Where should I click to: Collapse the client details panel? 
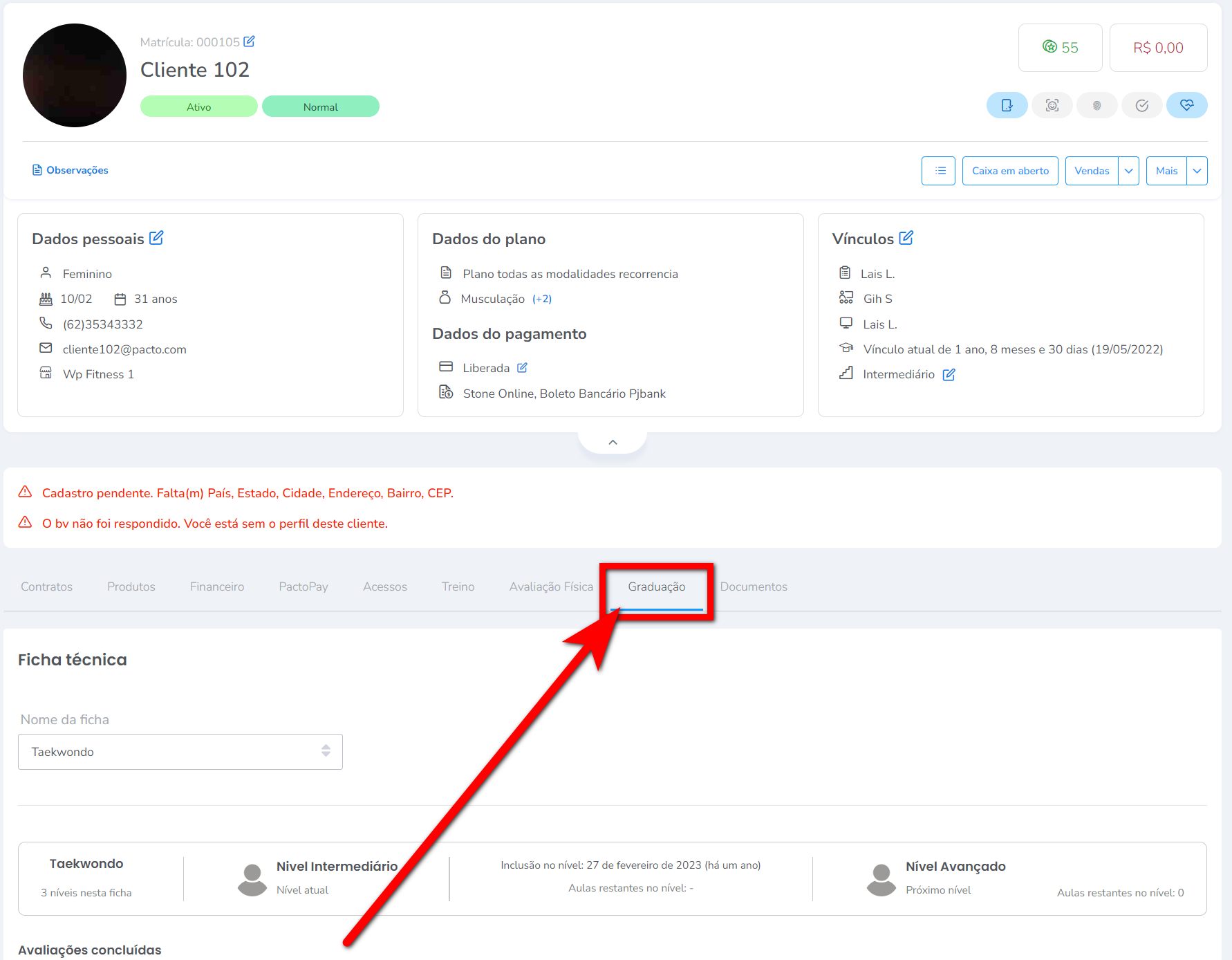pyautogui.click(x=613, y=442)
